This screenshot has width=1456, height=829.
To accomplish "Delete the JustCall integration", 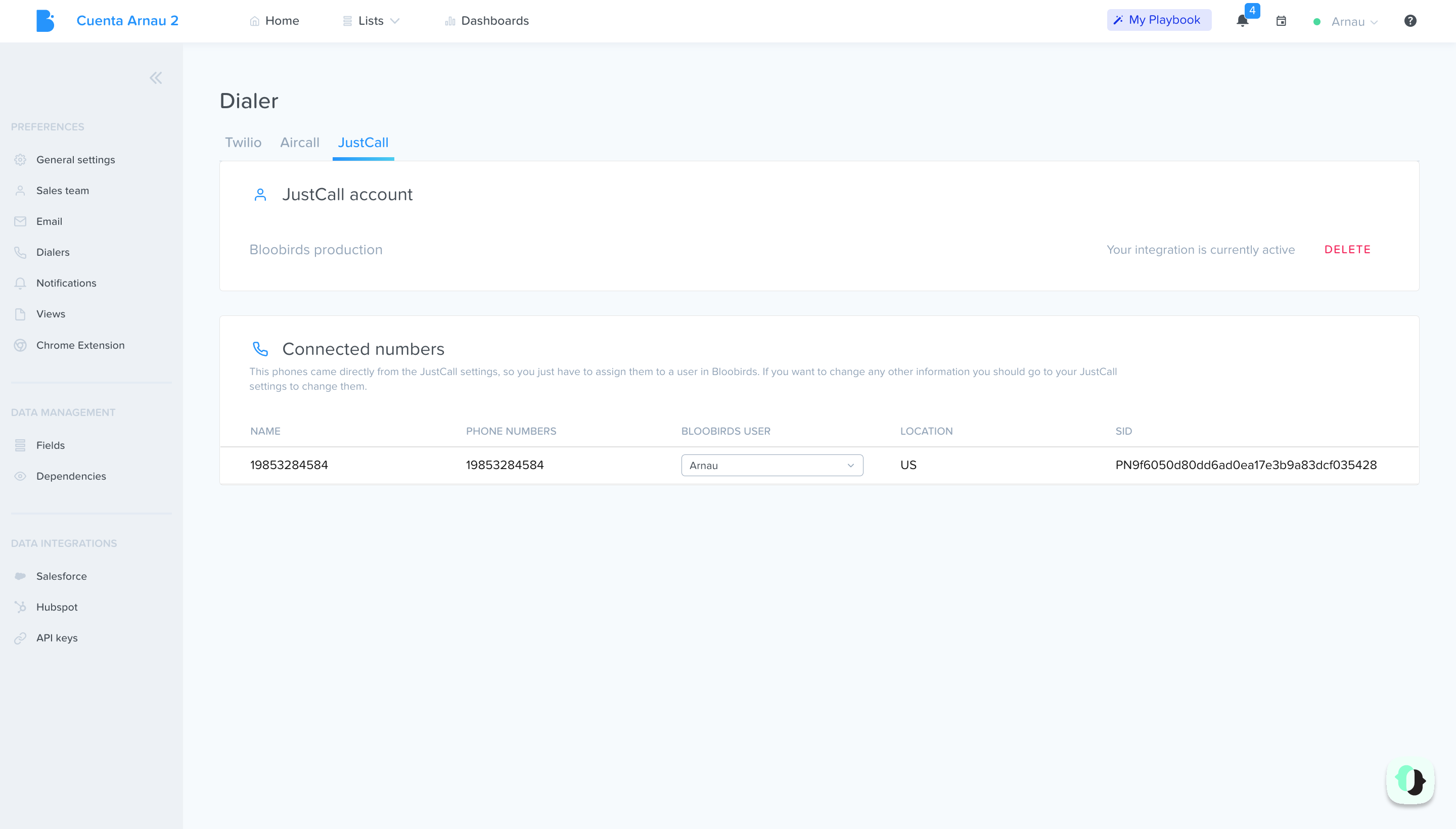I will point(1347,249).
